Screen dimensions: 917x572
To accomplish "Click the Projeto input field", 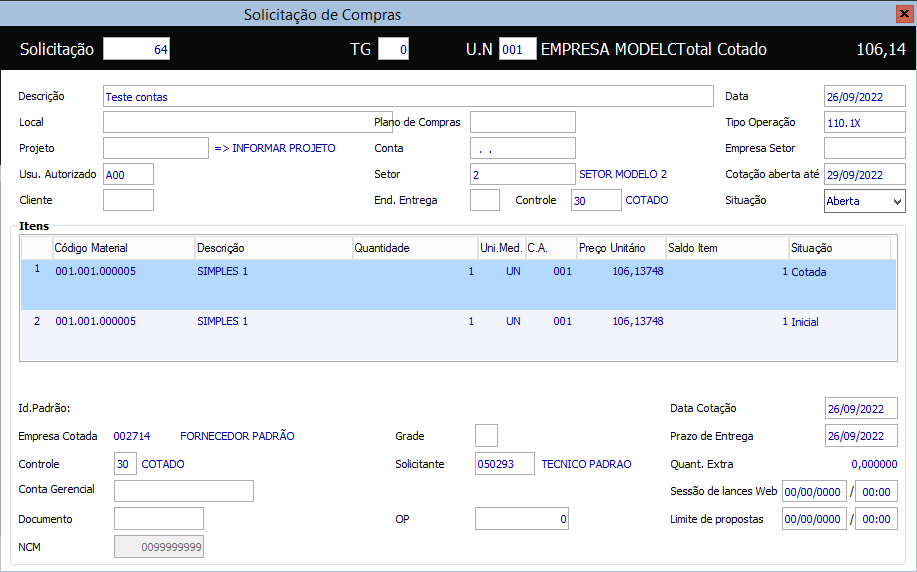I will point(156,148).
